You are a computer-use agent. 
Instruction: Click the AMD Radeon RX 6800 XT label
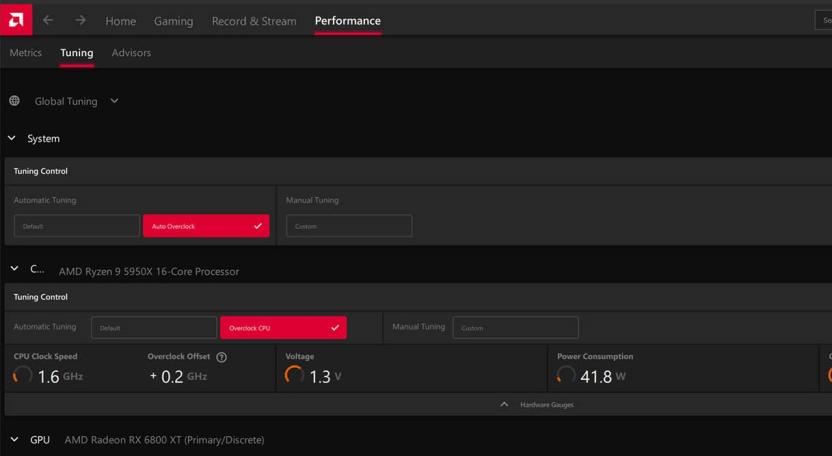point(164,440)
